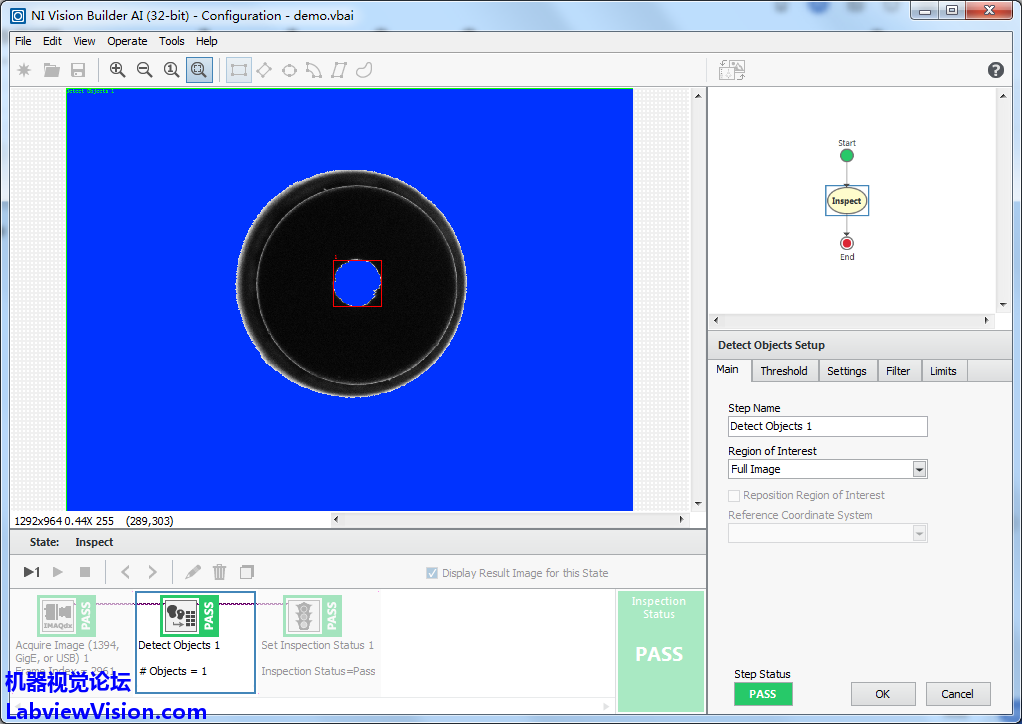Select the Set Inspection Status 1 step icon

pos(312,615)
